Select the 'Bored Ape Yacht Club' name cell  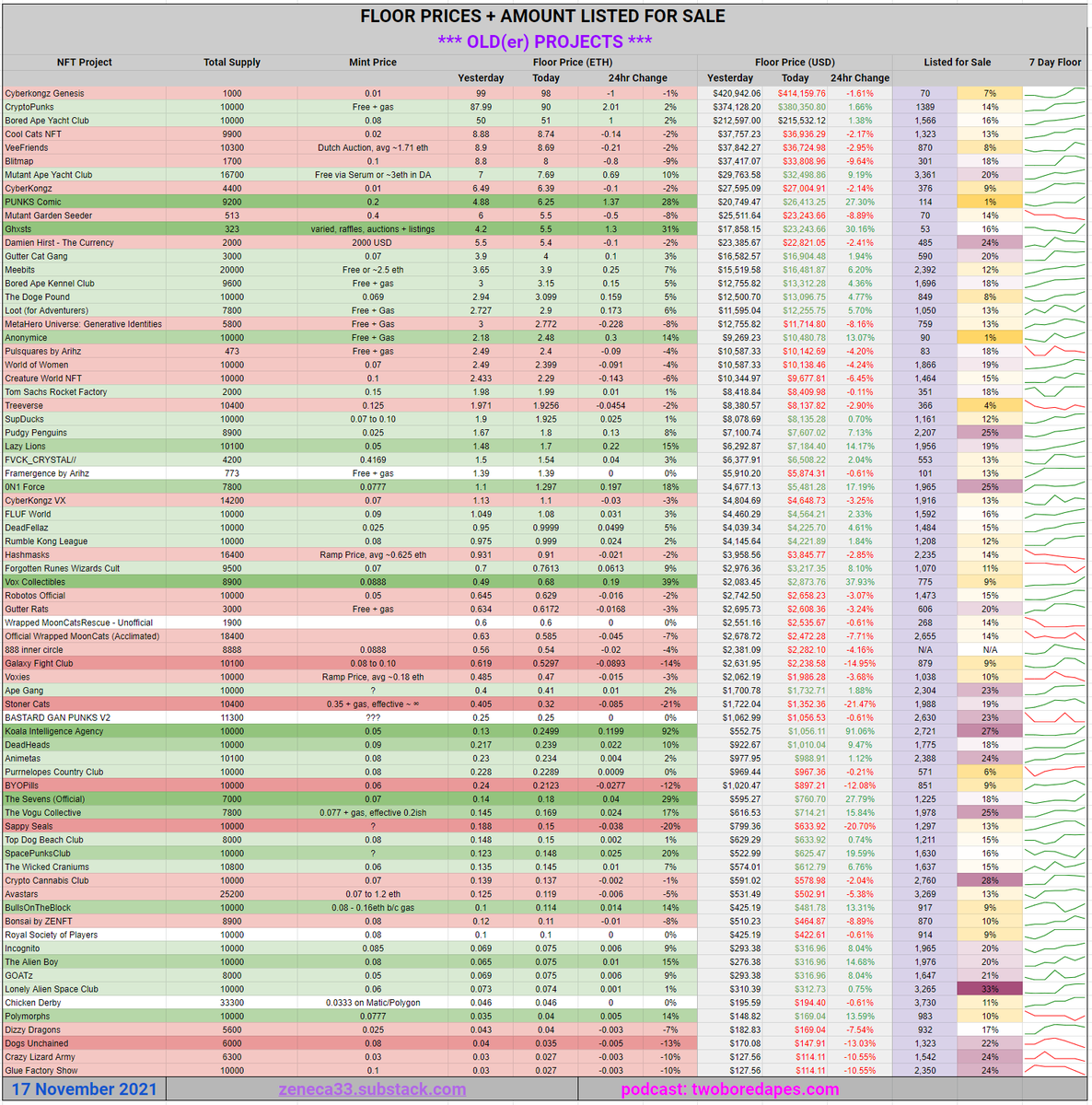(84, 121)
